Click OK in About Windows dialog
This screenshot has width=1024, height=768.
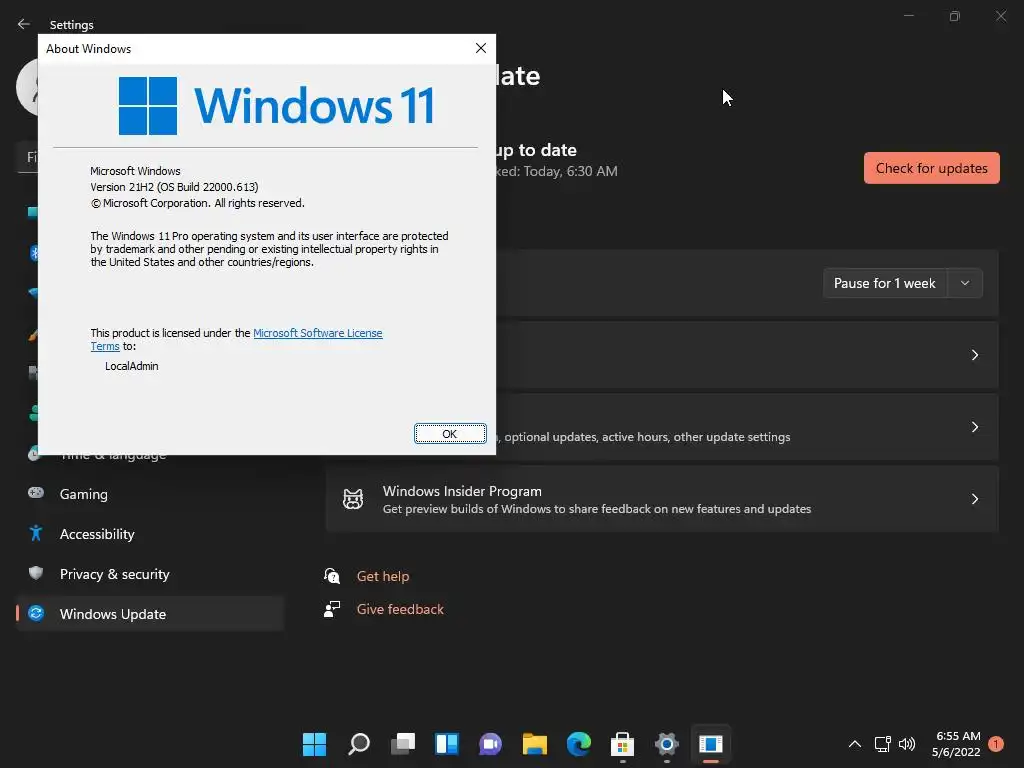tap(450, 434)
